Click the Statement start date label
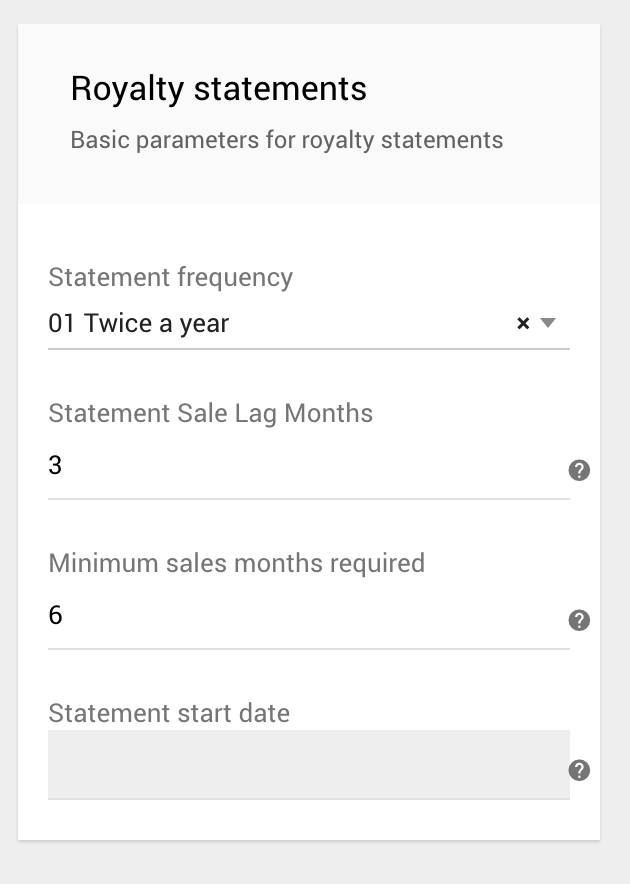This screenshot has width=630, height=884. point(168,713)
